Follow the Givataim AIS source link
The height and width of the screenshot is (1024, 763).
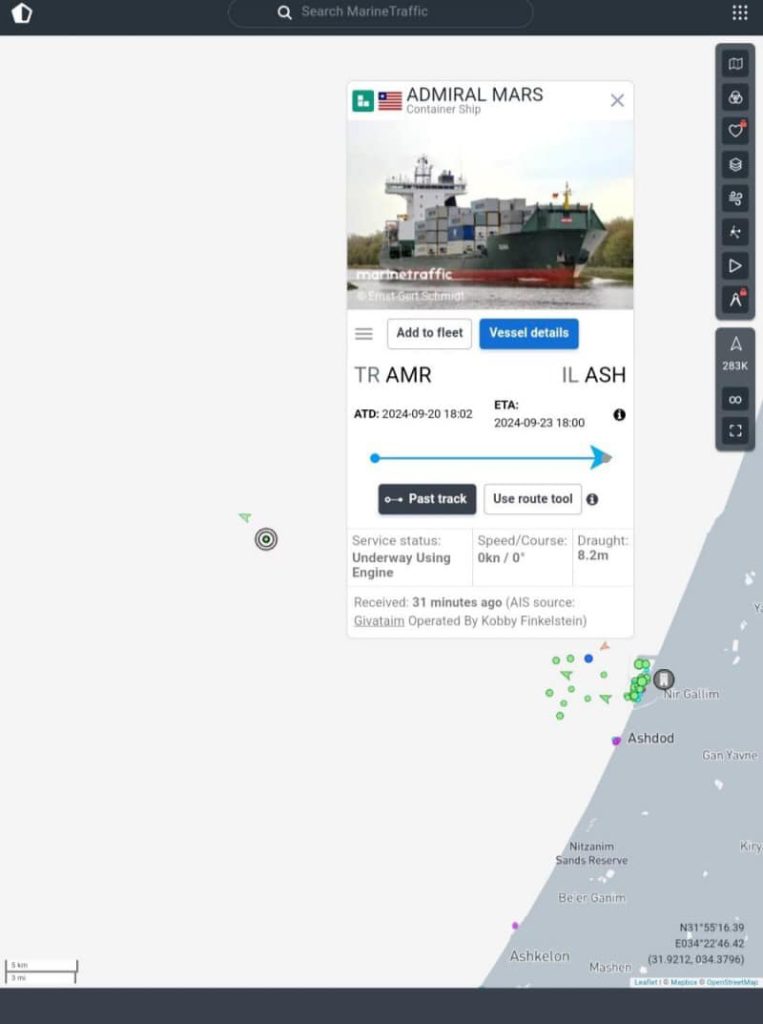coord(379,620)
